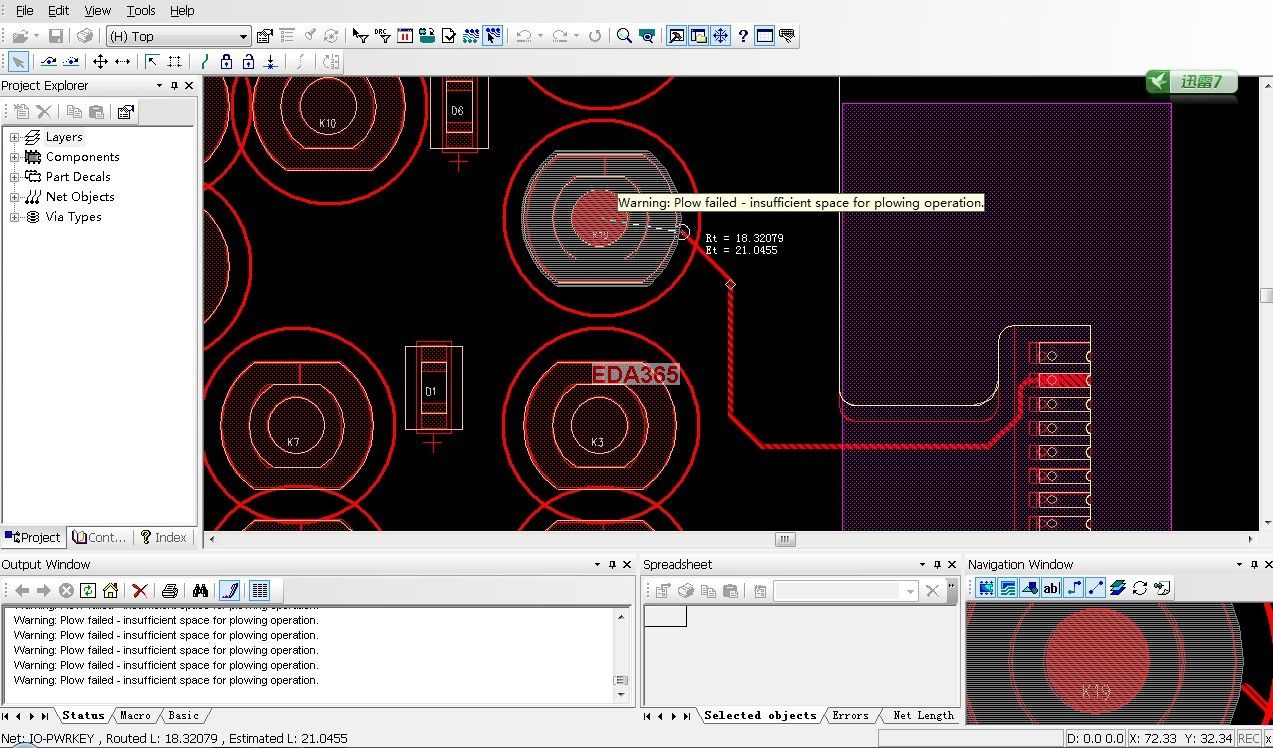Open the DRC filter tool
1273x748 pixels.
pyautogui.click(x=382, y=36)
